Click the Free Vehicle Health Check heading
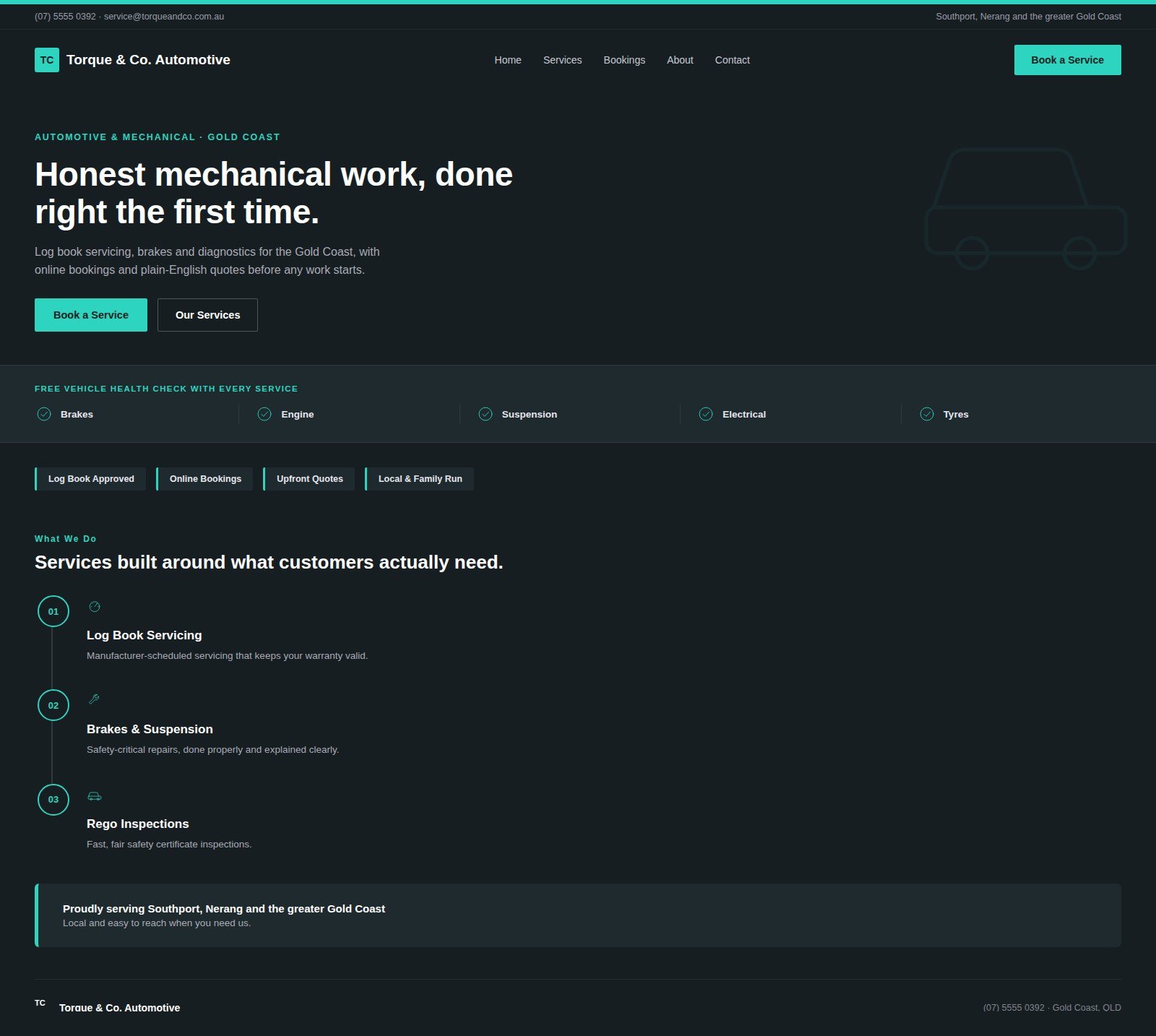The width and height of the screenshot is (1156, 1036). click(166, 389)
